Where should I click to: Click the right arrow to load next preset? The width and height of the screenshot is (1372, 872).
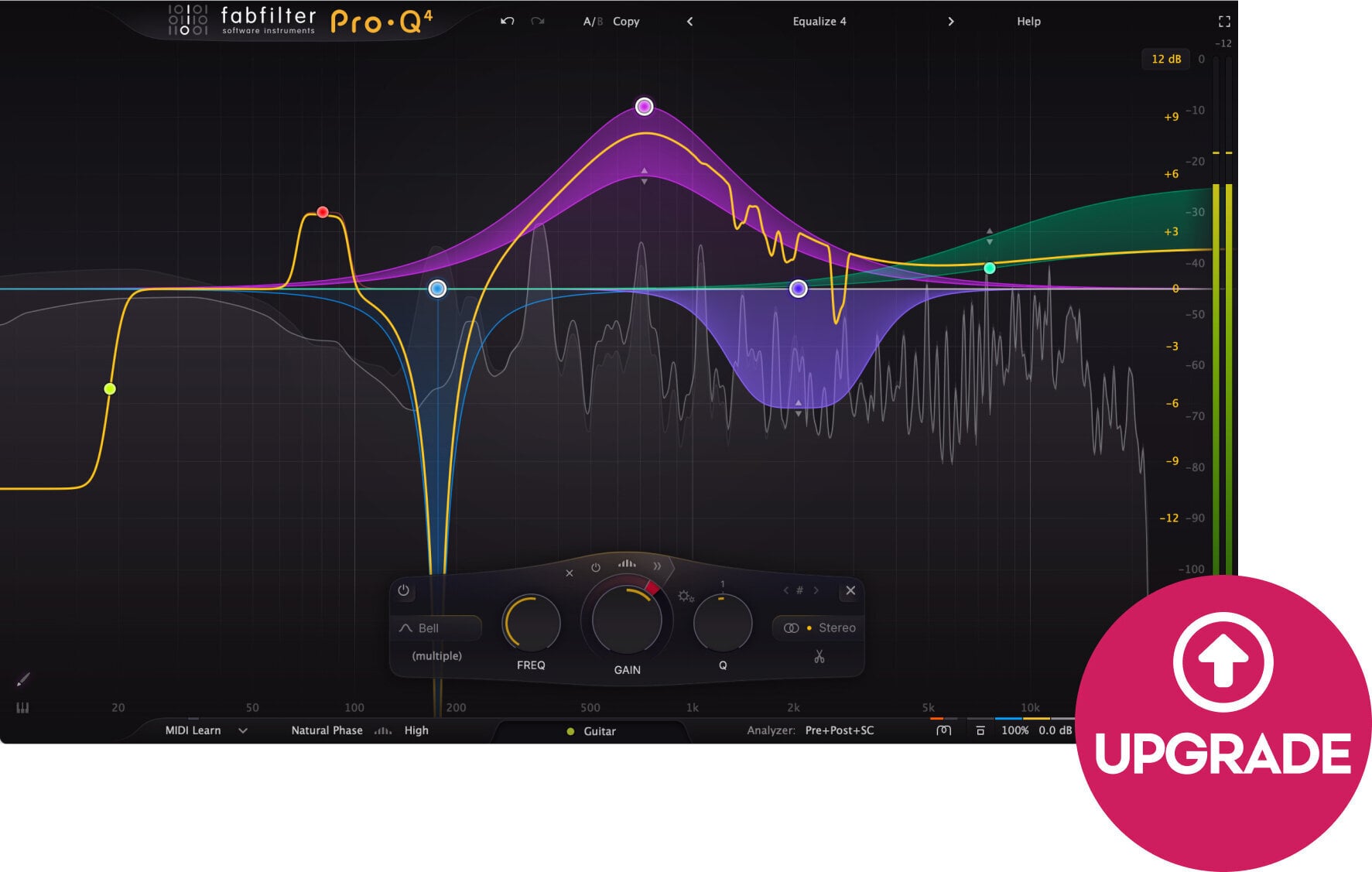pos(951,22)
